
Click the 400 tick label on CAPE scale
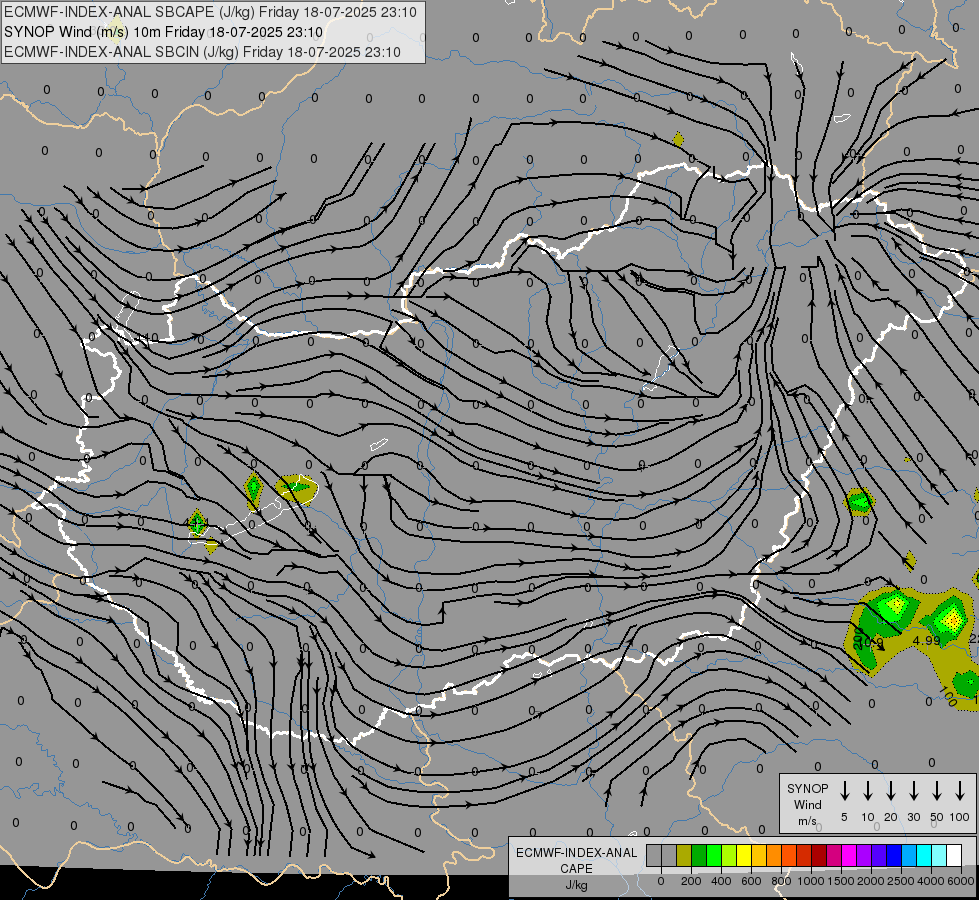tap(721, 881)
